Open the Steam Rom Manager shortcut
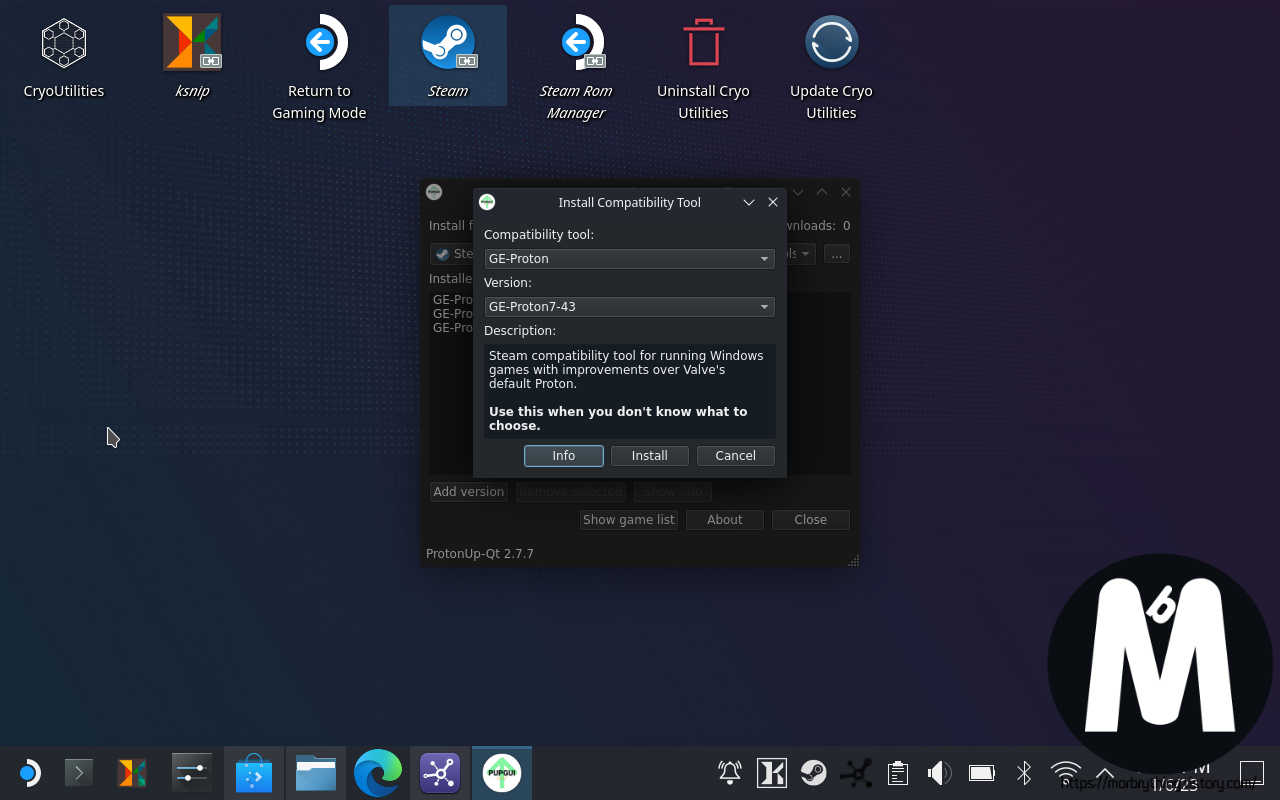Image resolution: width=1280 pixels, height=800 pixels. [x=576, y=68]
